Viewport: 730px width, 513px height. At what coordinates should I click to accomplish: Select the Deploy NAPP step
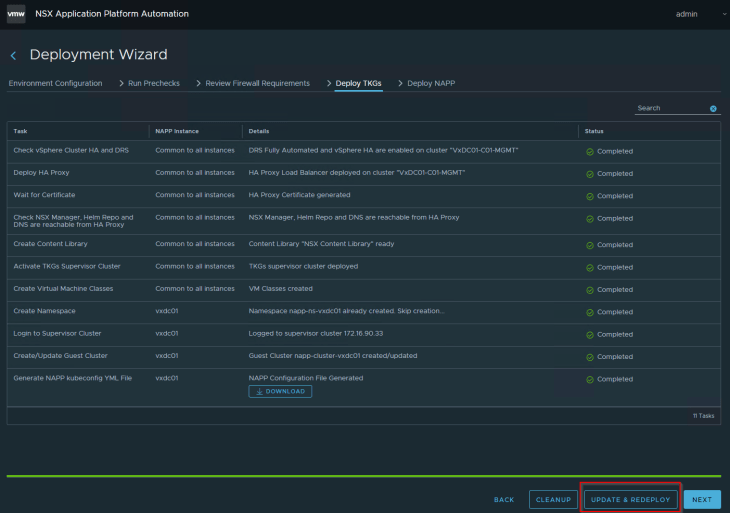click(430, 83)
